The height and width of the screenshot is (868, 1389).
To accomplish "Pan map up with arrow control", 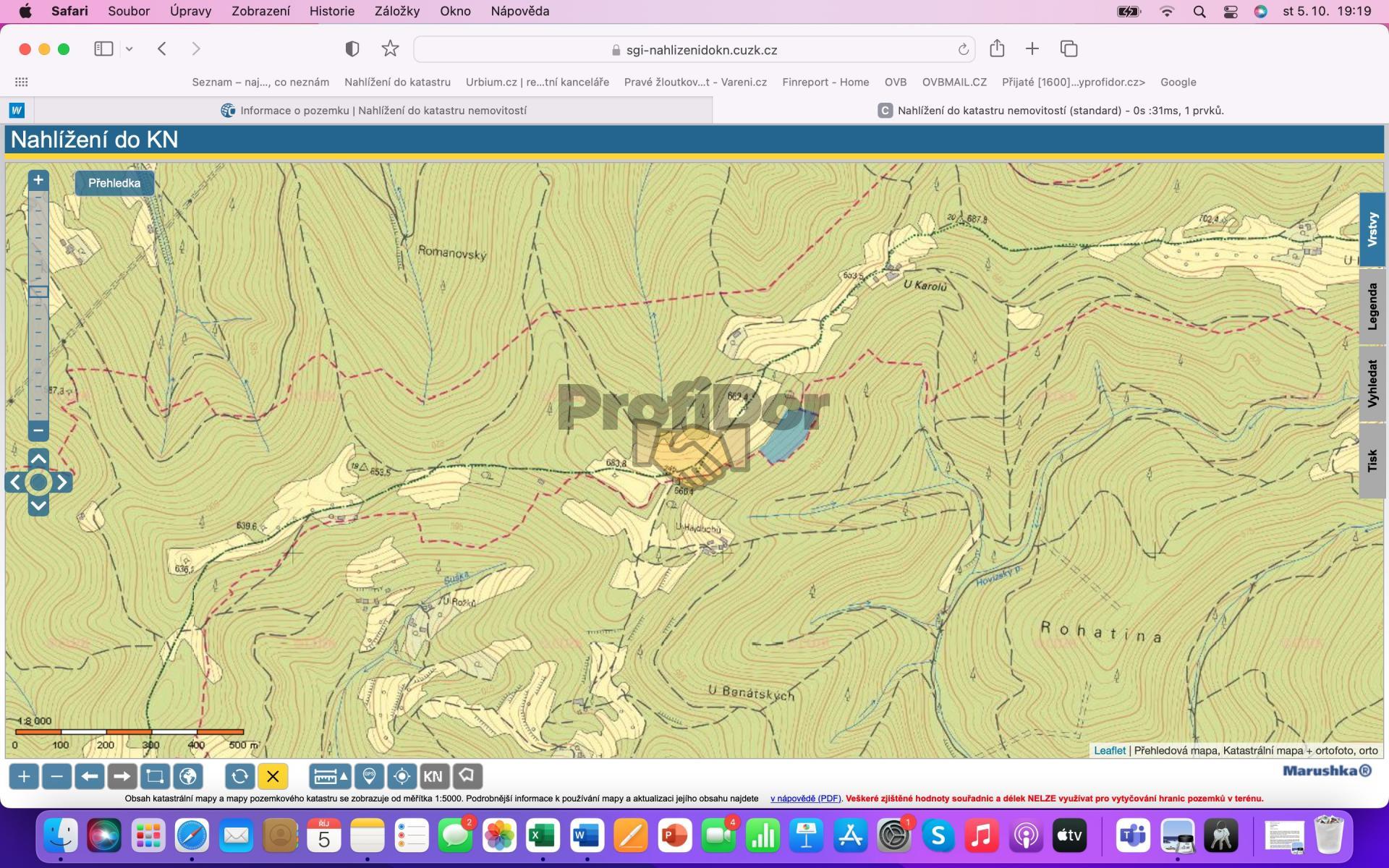I will tap(38, 459).
